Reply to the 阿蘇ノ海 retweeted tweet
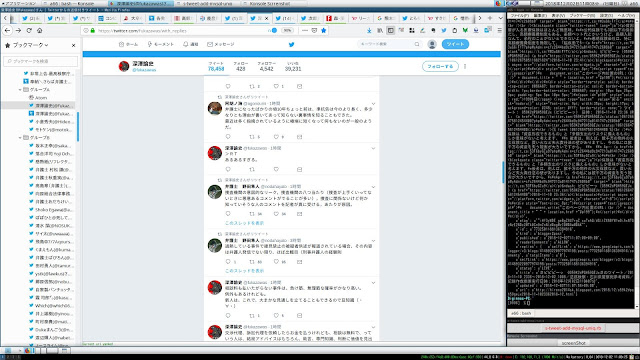 pos(228,137)
